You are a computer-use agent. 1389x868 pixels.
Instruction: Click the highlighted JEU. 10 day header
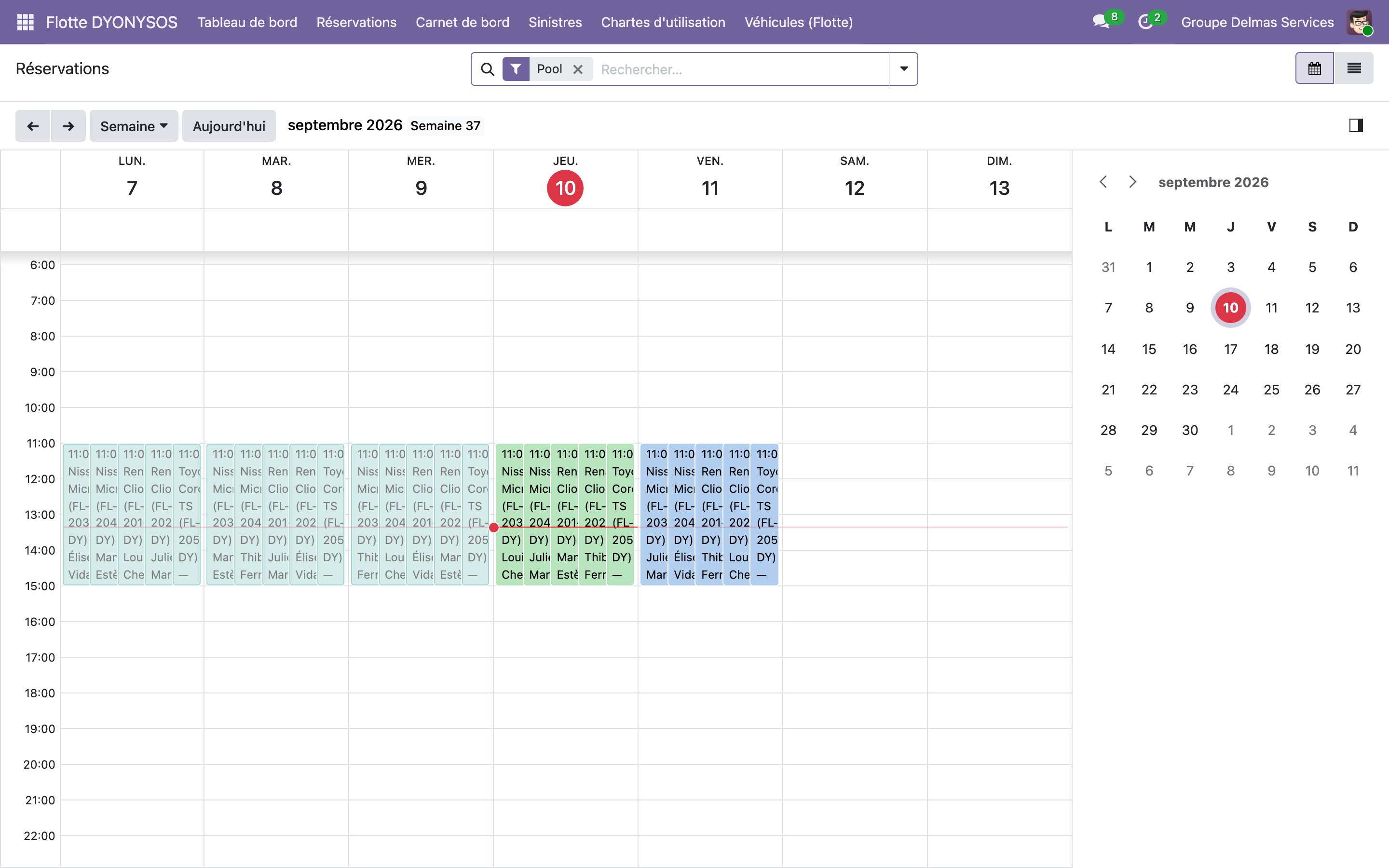tap(565, 178)
